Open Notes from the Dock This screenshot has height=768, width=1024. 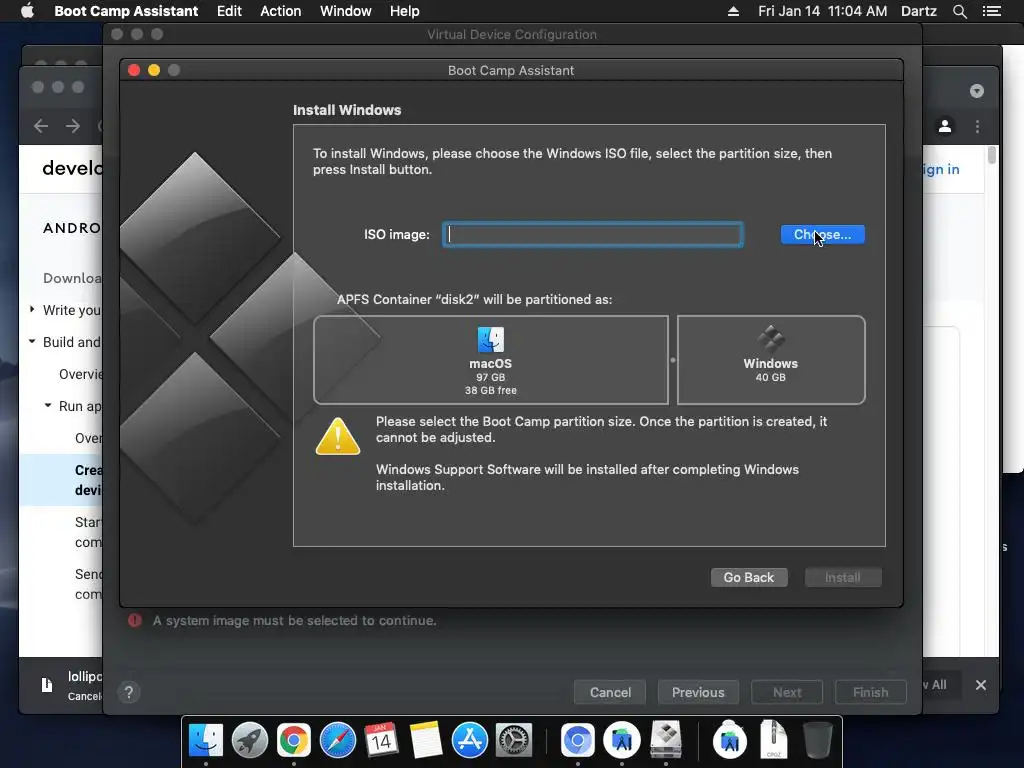point(426,741)
